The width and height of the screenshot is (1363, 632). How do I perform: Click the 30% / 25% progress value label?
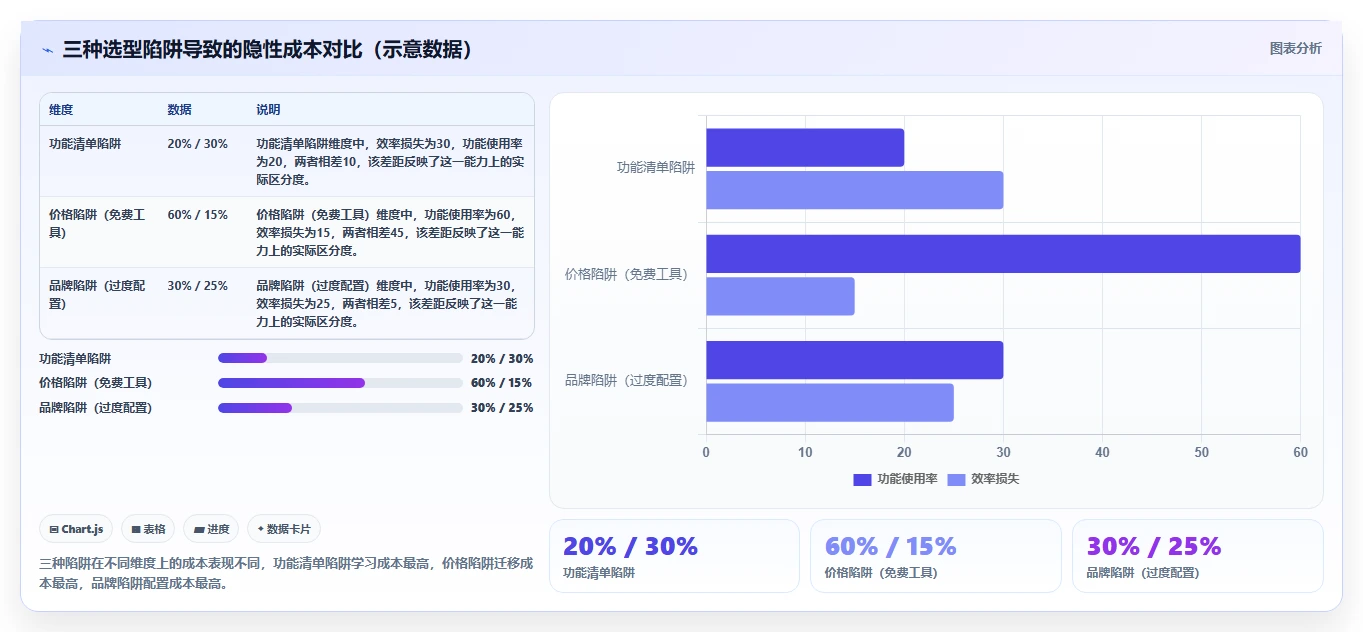click(x=502, y=408)
